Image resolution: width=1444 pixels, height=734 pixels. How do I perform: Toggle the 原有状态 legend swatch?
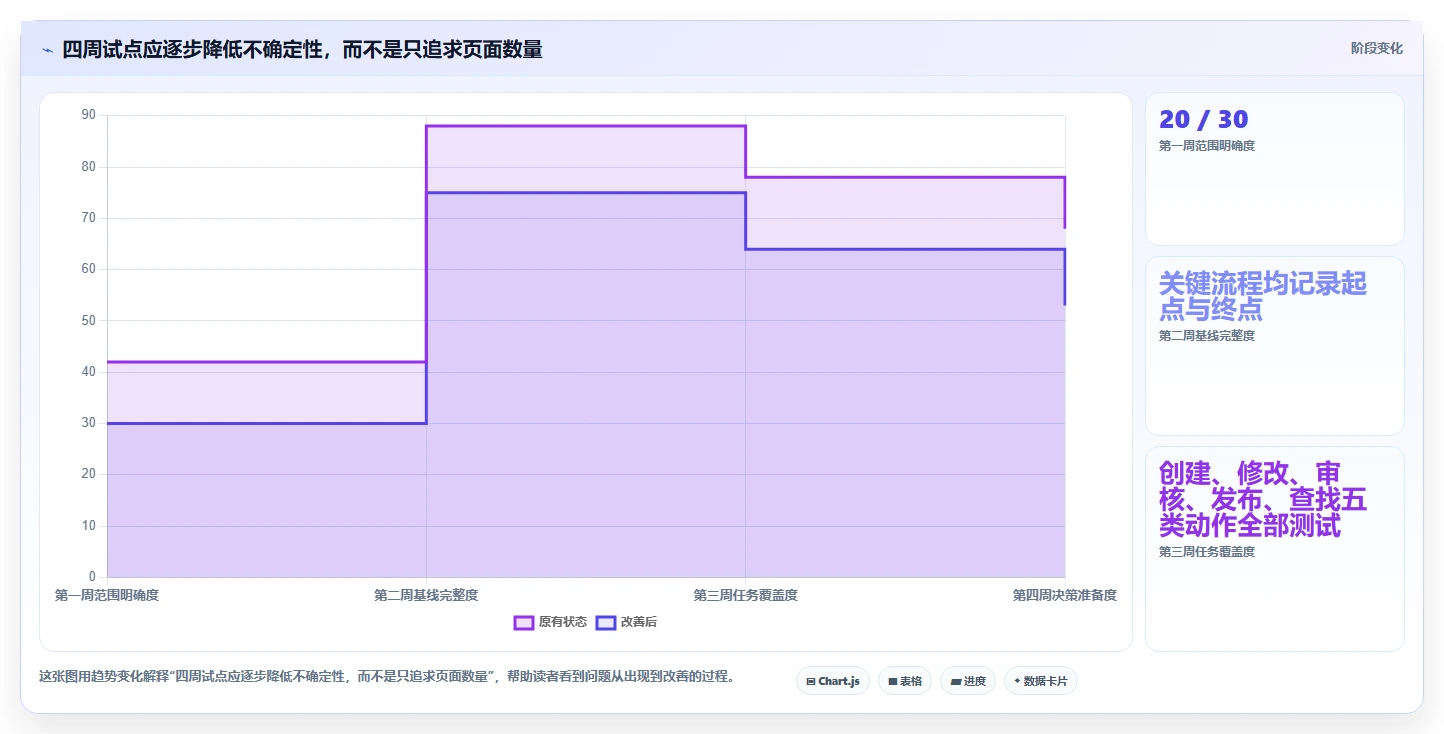[524, 622]
